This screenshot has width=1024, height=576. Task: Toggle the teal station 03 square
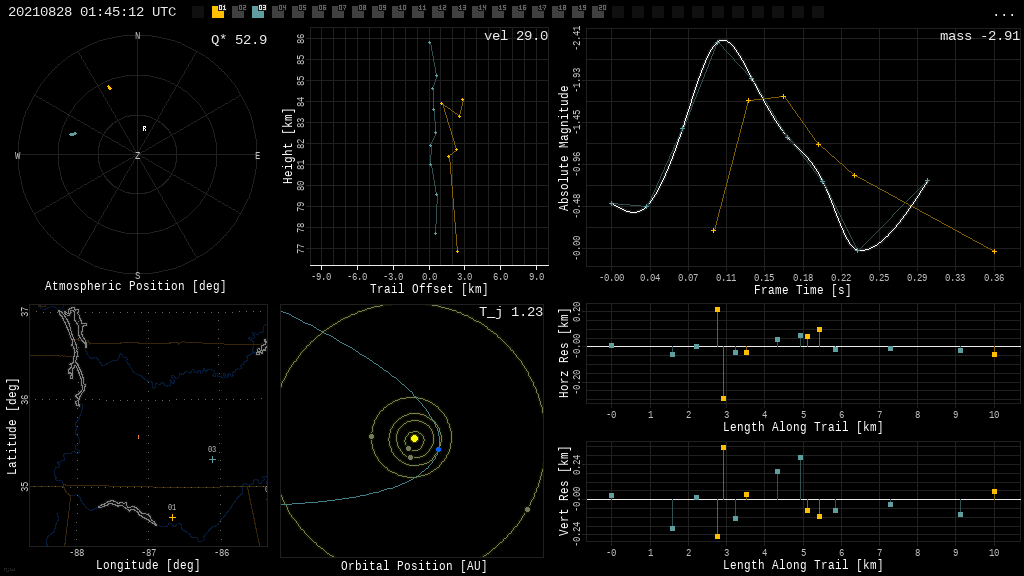point(258,12)
